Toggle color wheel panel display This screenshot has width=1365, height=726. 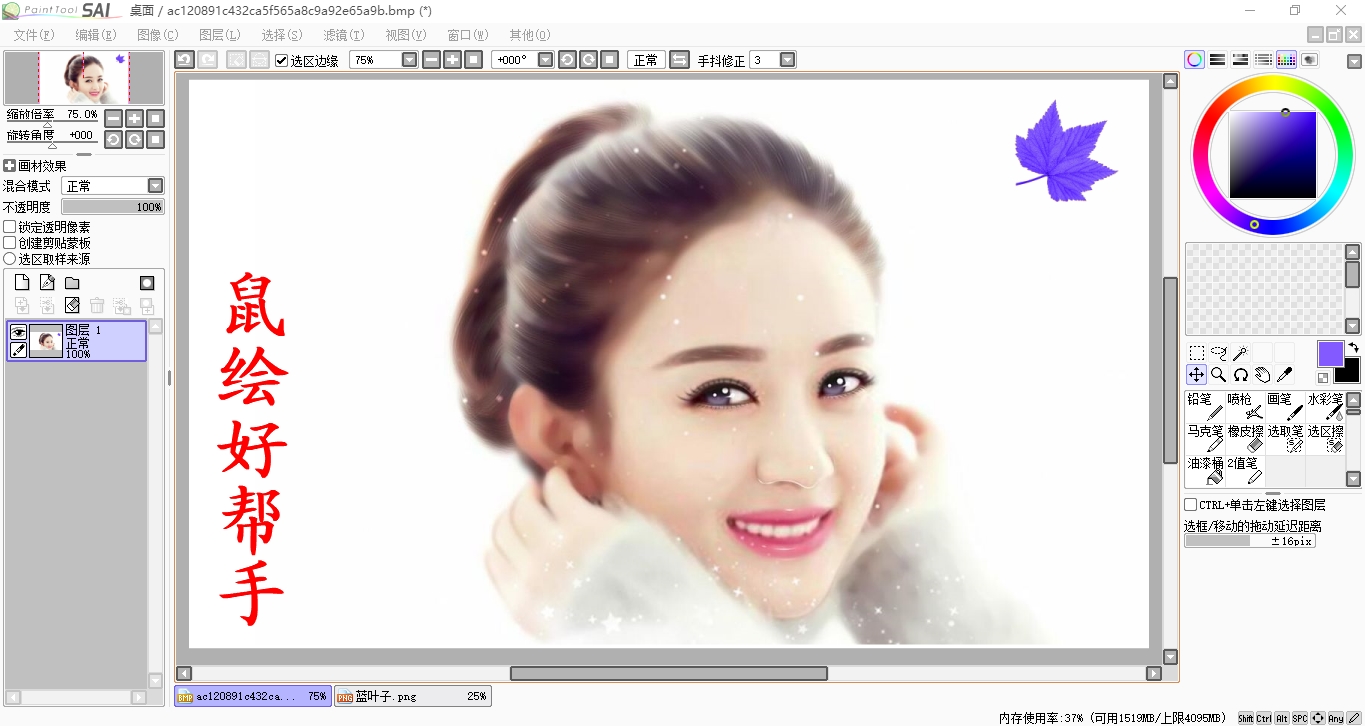(x=1194, y=60)
